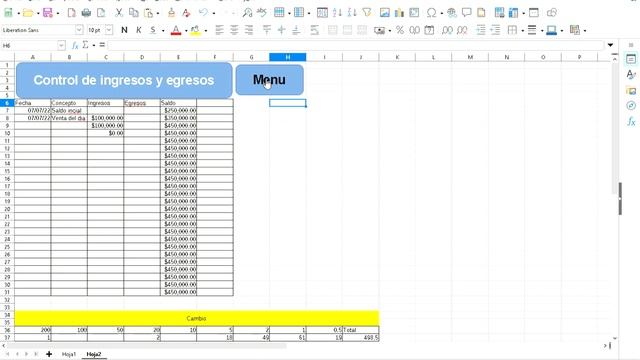This screenshot has height=360, width=640.
Task: Open sidebar Properties panel icon
Action: (631, 60)
